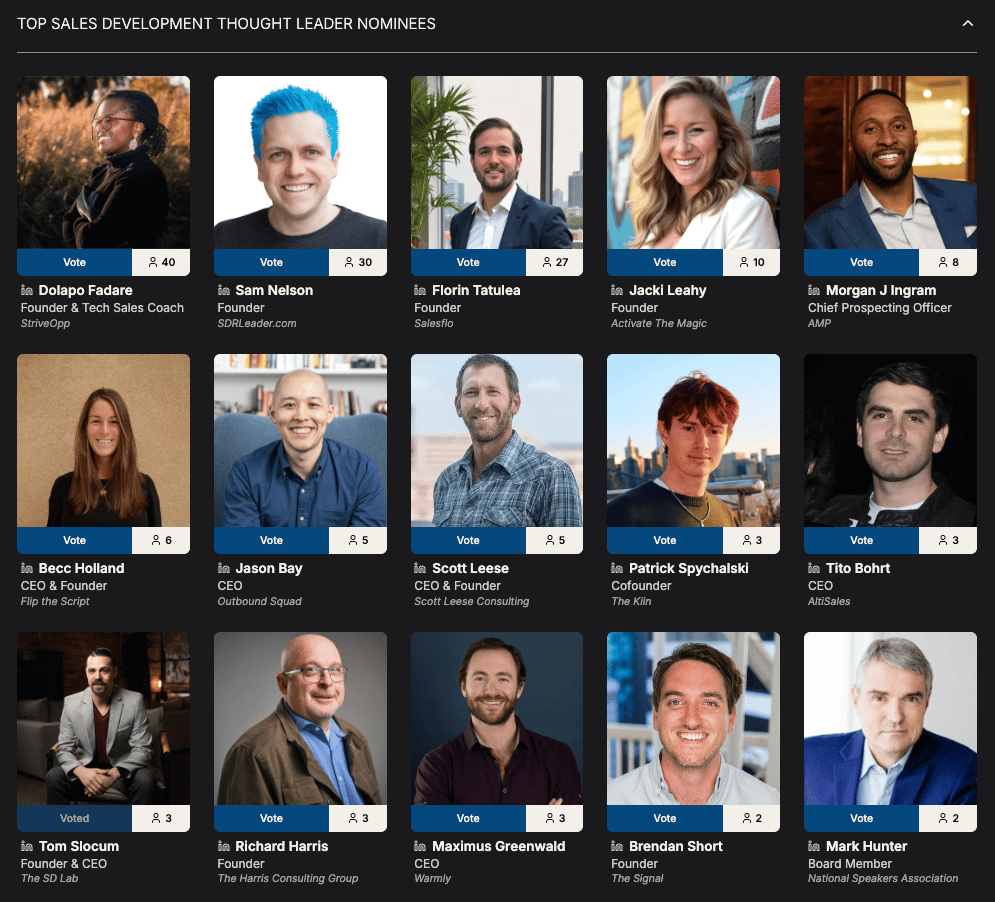Vote for Brendan Short
Screen dimensions: 995x902
point(665,818)
